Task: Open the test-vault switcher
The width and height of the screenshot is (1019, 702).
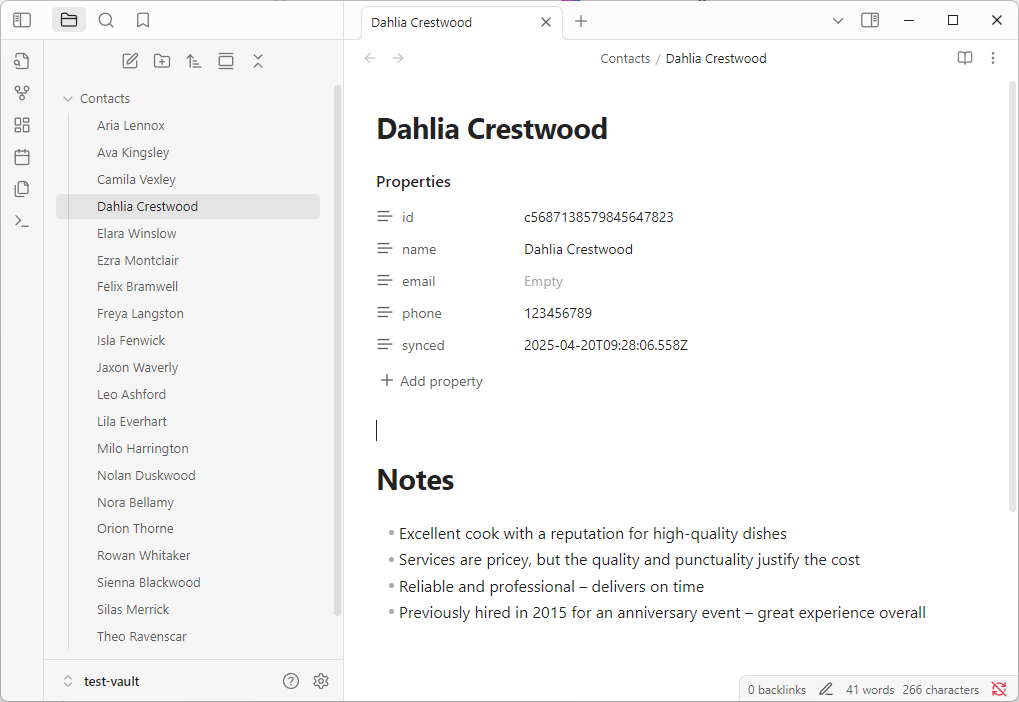Action: [x=101, y=682]
